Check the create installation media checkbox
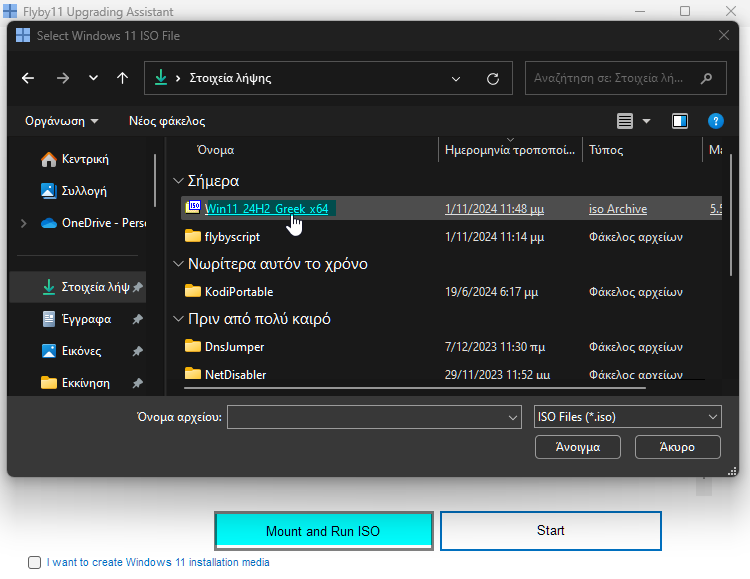This screenshot has width=750, height=579. click(34, 562)
